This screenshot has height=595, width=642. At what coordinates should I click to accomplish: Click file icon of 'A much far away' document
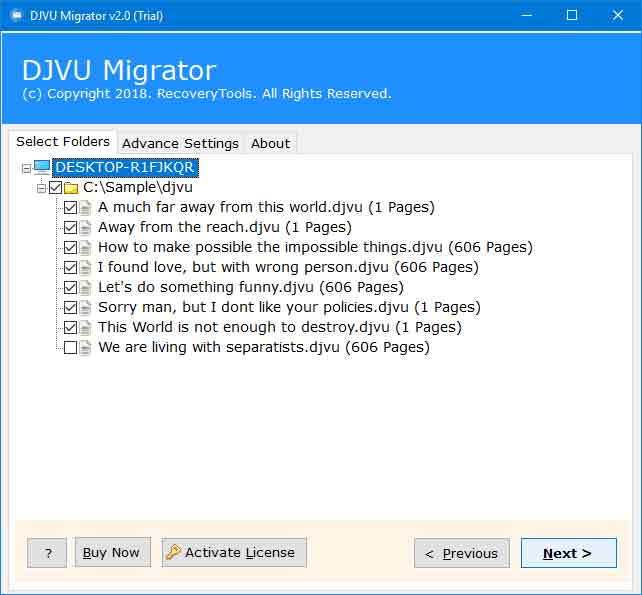point(86,208)
